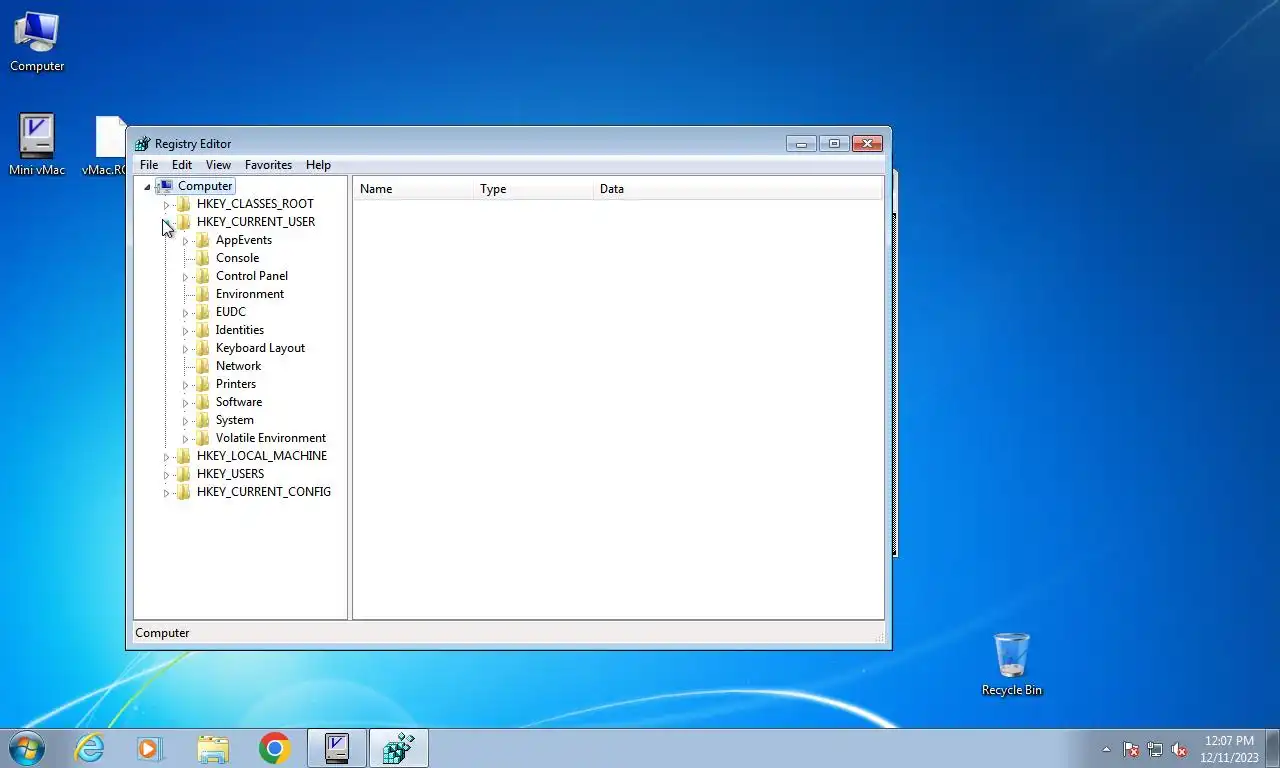Click the Registry Editor title bar icon
This screenshot has width=1280, height=768.
143,144
